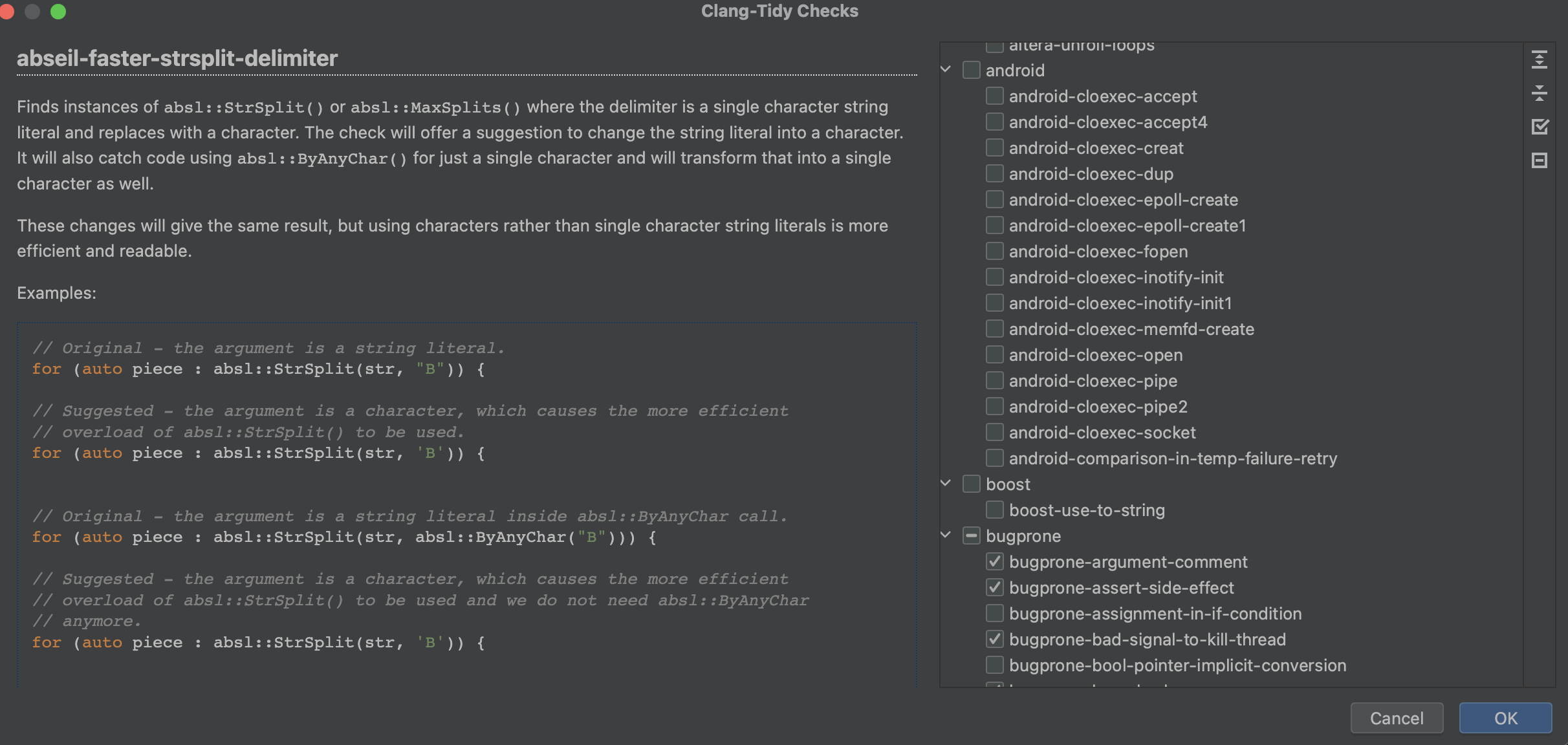Enable android-cloexec-epoll-create check

tap(995, 199)
